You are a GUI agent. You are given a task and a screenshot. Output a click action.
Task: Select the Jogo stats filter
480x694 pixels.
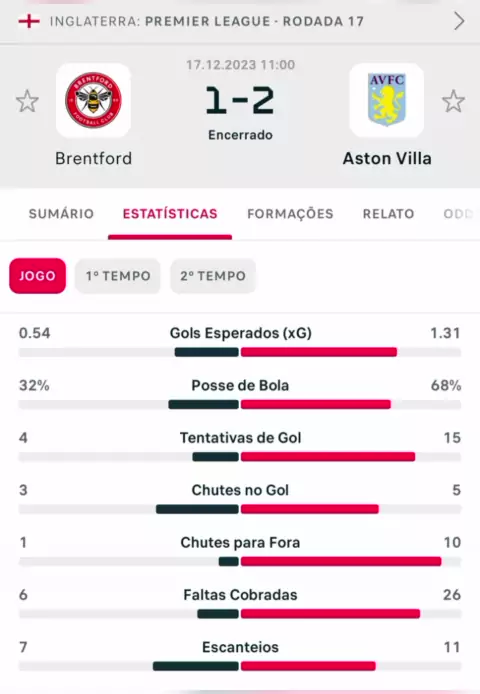point(38,276)
